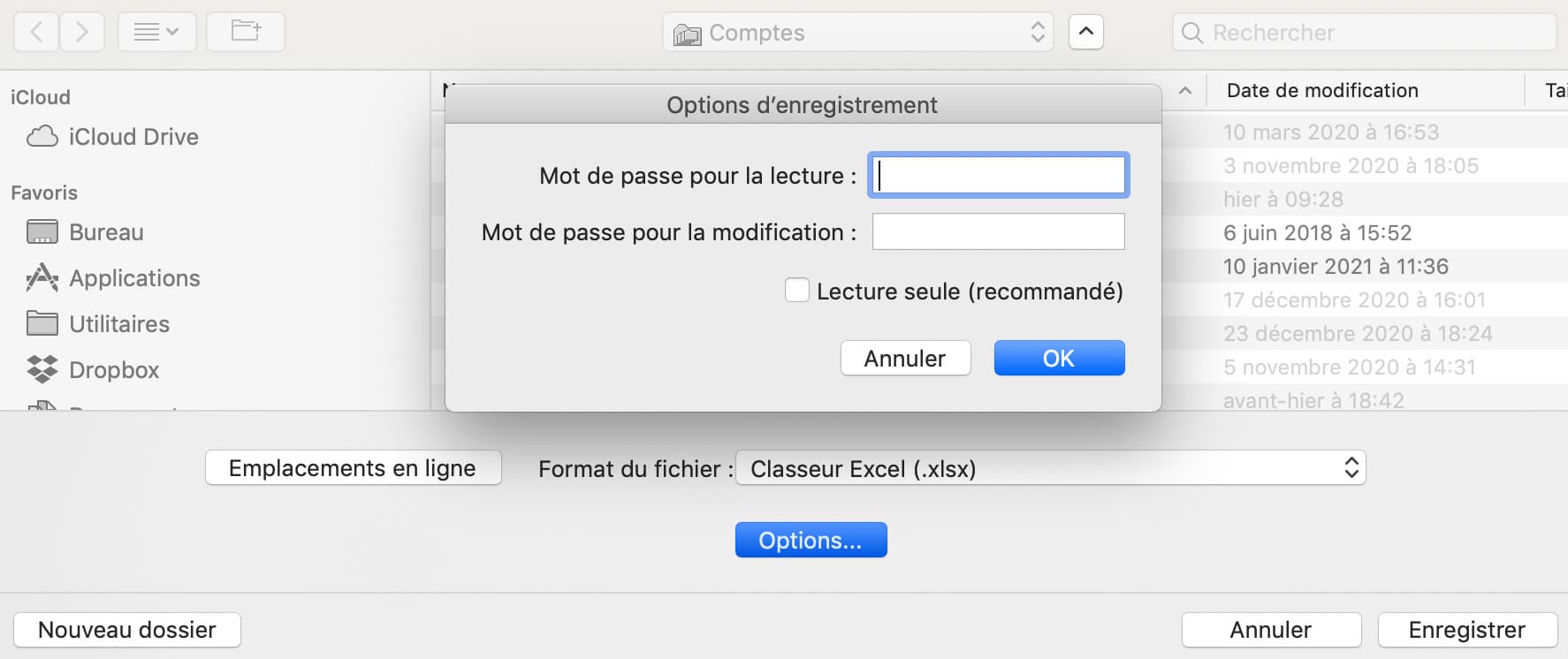This screenshot has height=659, width=1568.
Task: Open the Format du fichier dropdown
Action: (1050, 468)
